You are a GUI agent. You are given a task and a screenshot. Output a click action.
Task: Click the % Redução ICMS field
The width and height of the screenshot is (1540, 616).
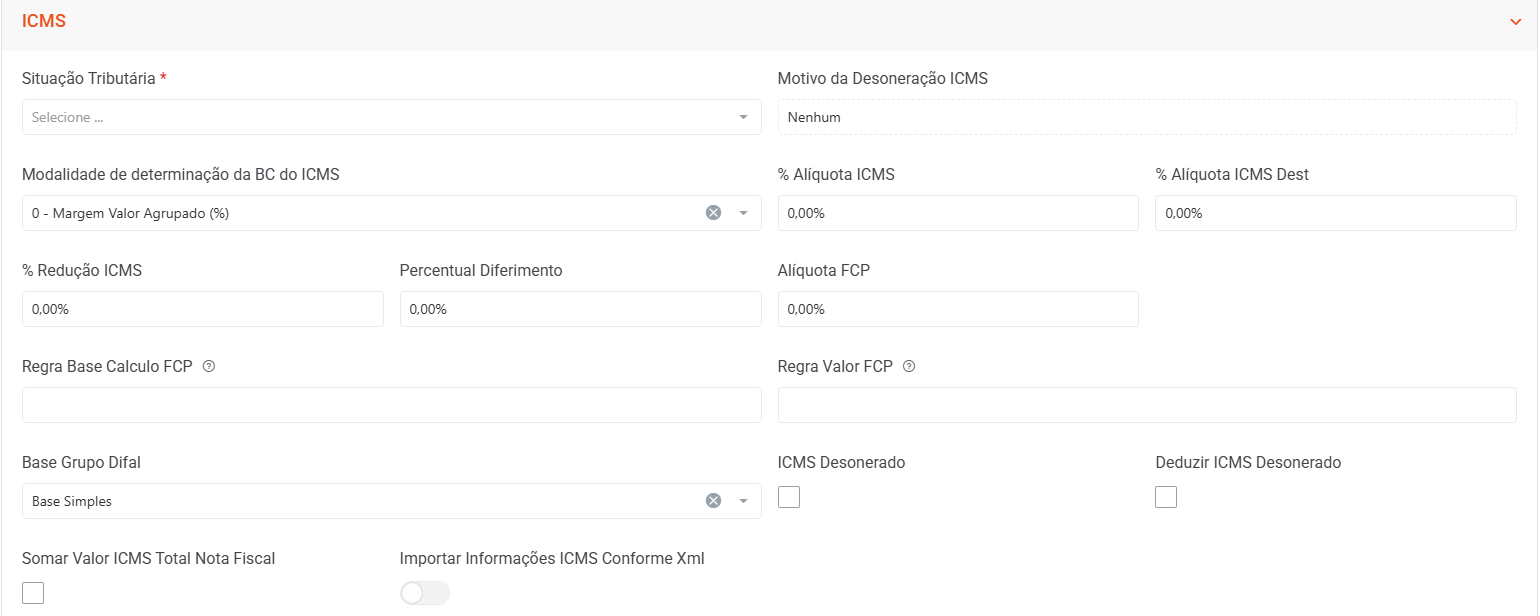(202, 309)
